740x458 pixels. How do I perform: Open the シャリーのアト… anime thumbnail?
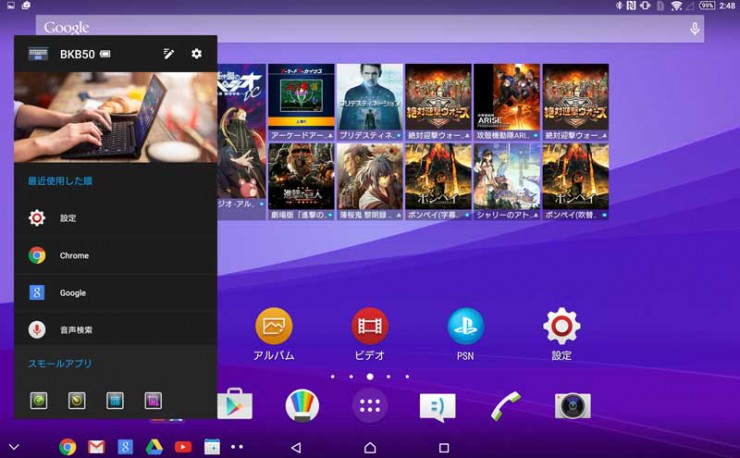pyautogui.click(x=507, y=182)
